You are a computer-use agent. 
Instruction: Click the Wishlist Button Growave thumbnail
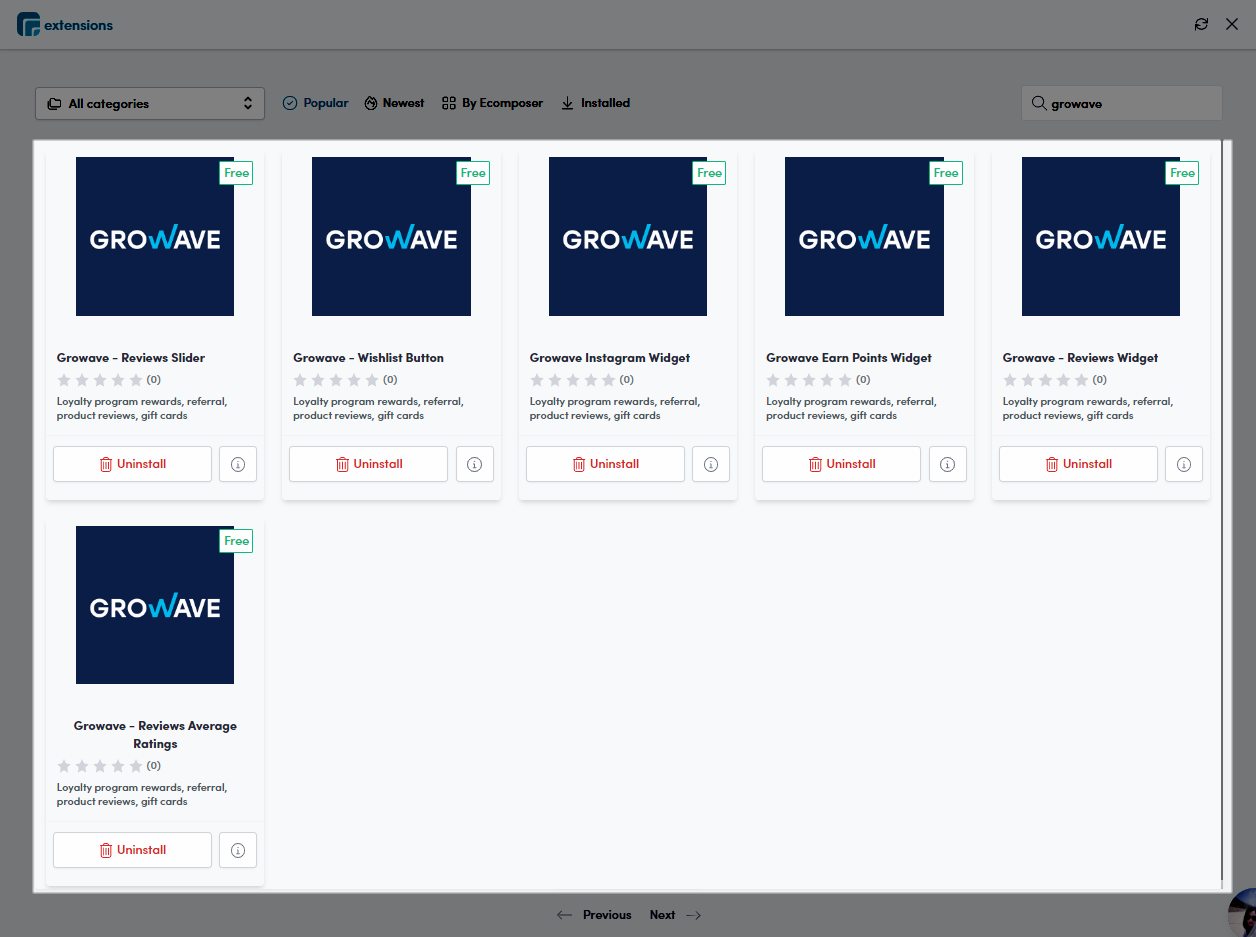coord(391,237)
